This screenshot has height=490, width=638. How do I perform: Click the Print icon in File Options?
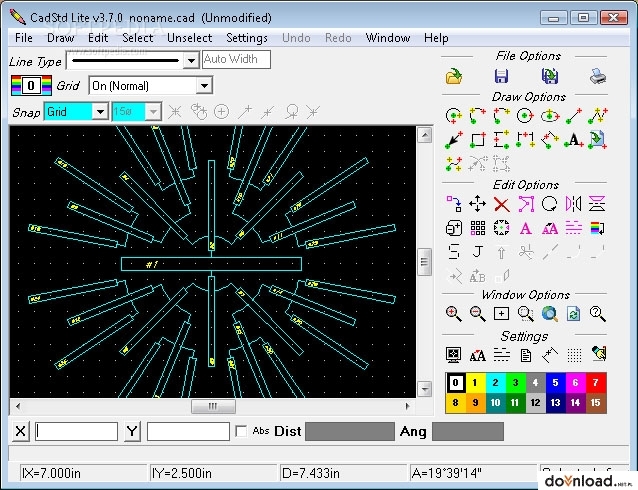point(598,76)
